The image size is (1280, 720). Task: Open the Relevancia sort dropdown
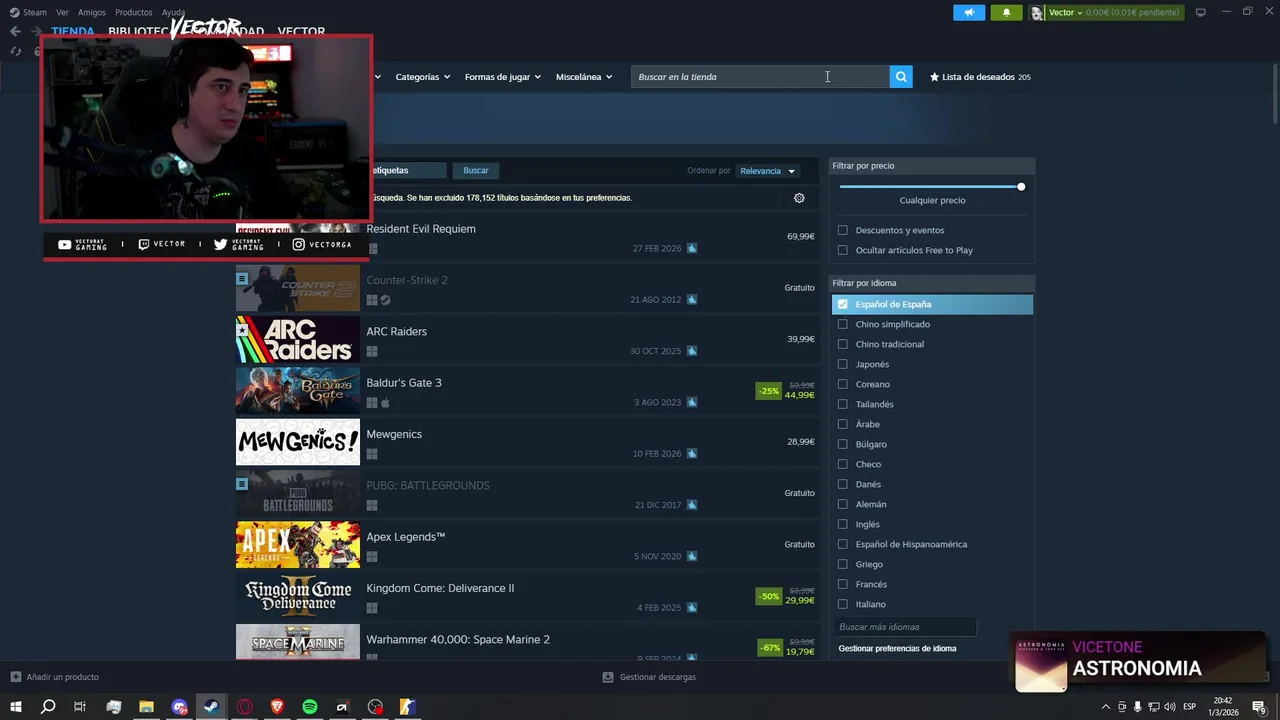click(767, 171)
